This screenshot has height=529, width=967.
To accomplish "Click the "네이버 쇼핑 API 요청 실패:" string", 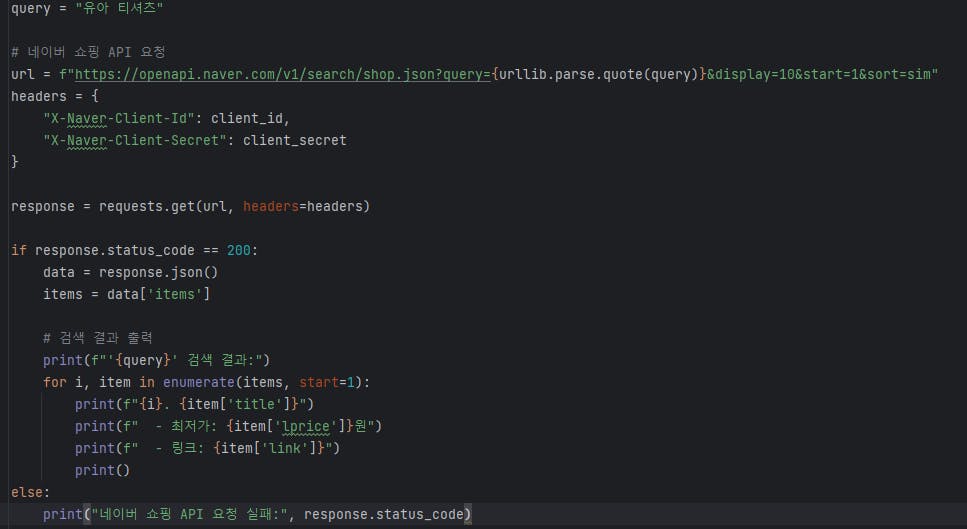I will coord(190,514).
